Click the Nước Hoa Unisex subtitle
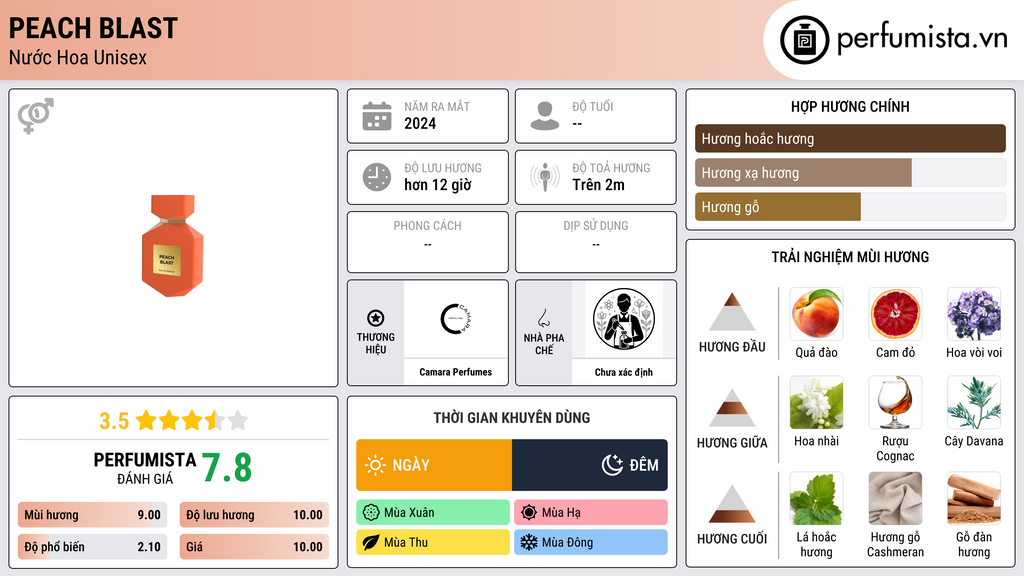 click(x=78, y=57)
